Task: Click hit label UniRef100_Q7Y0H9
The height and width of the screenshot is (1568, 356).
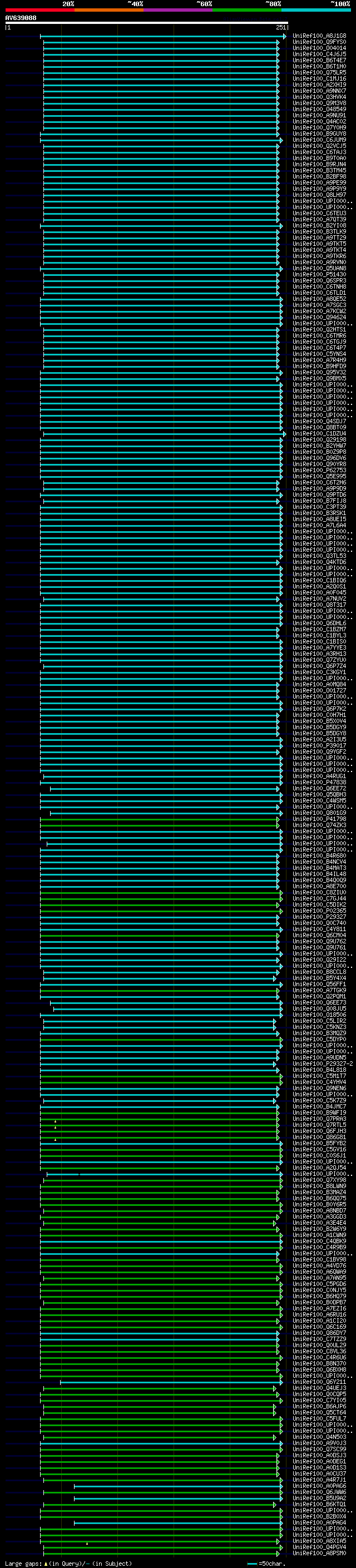Action: point(319,127)
